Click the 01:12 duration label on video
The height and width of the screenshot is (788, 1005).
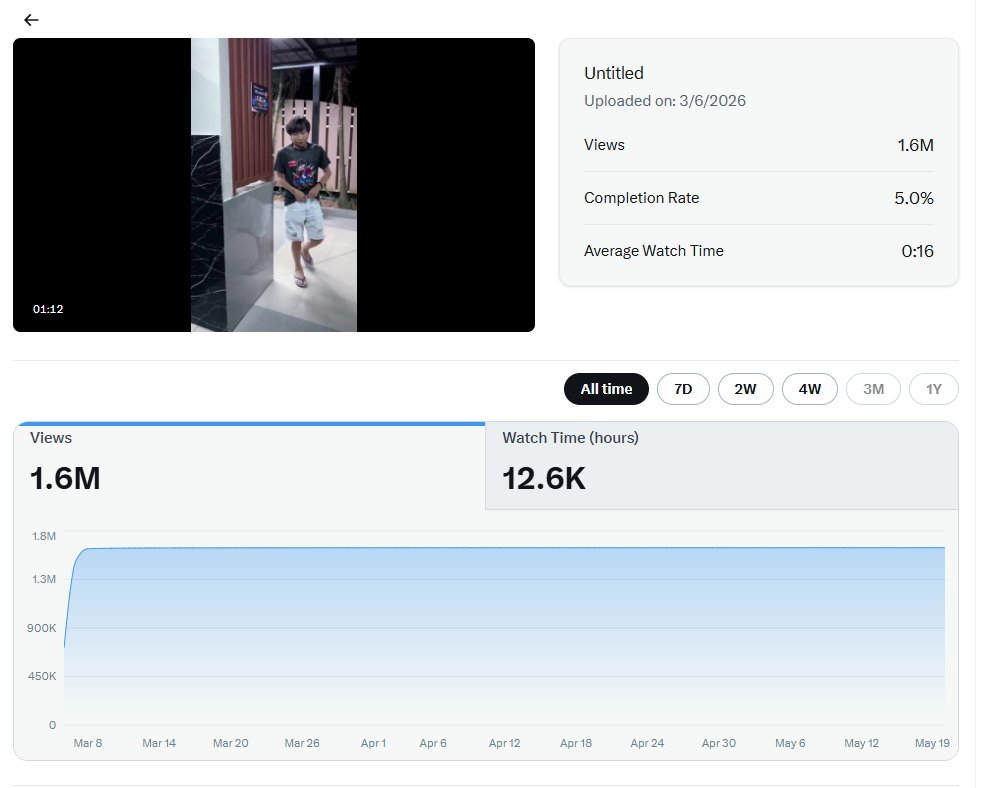tap(48, 309)
